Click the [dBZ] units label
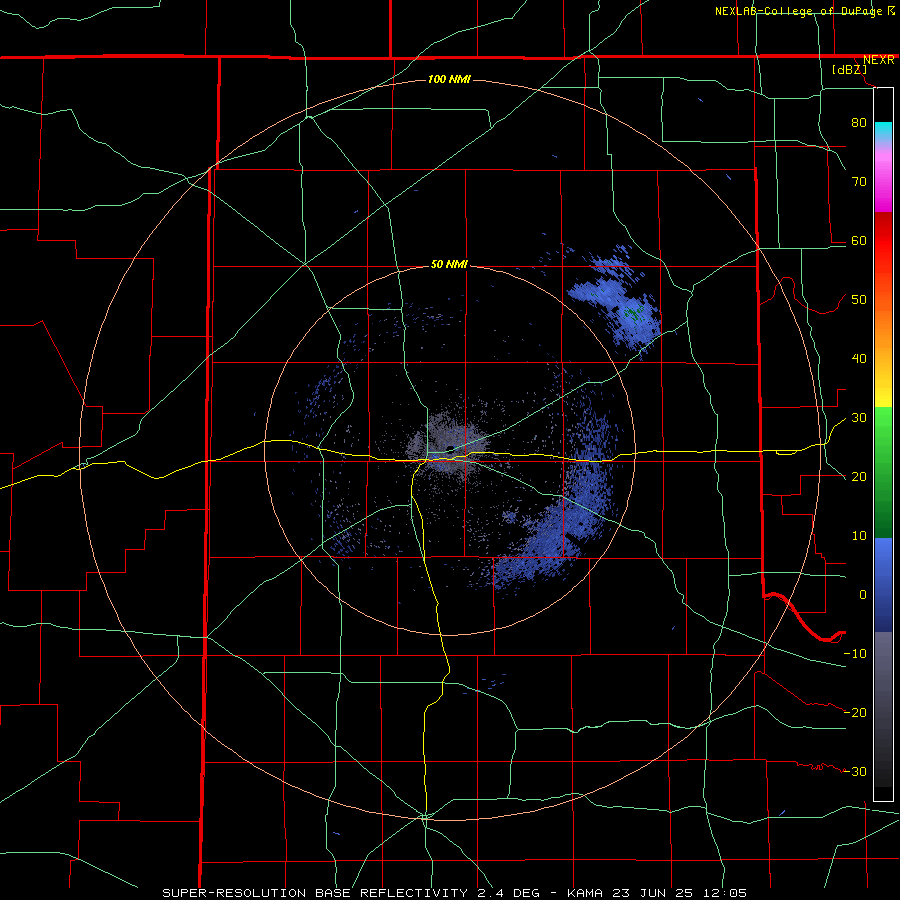 pos(849,70)
